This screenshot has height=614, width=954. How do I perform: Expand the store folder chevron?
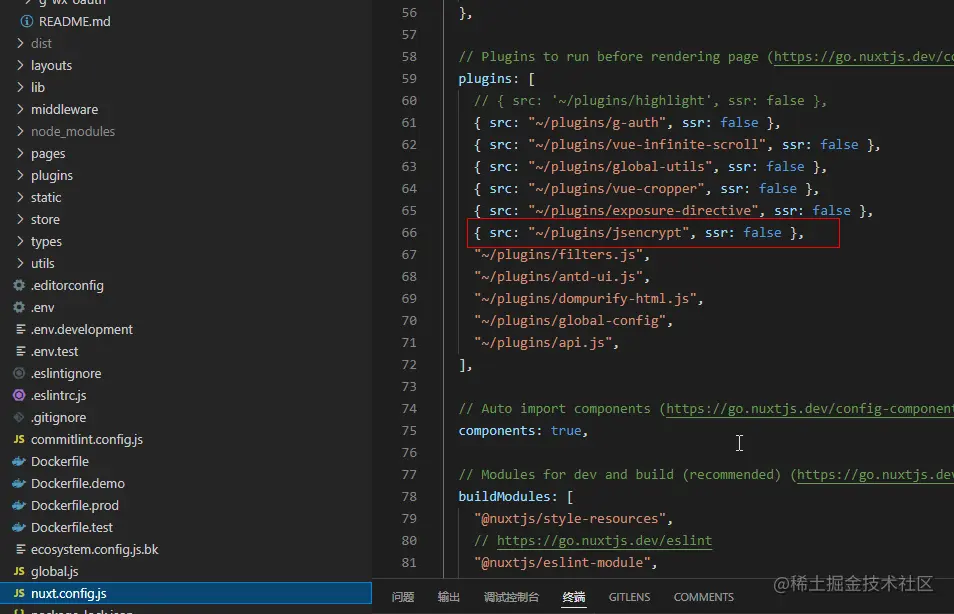[20, 219]
